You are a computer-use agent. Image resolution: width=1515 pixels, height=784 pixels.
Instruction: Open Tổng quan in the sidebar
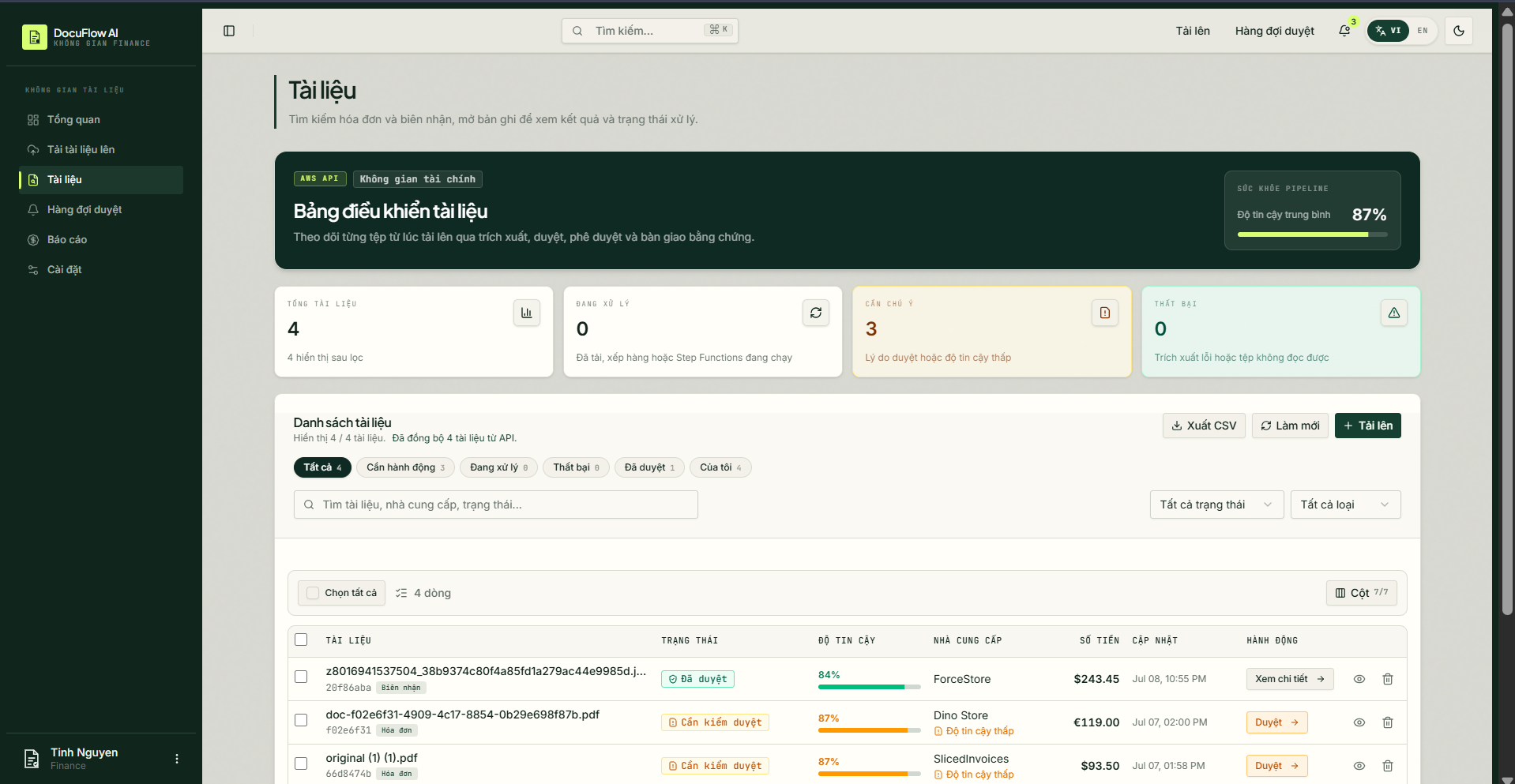point(101,120)
